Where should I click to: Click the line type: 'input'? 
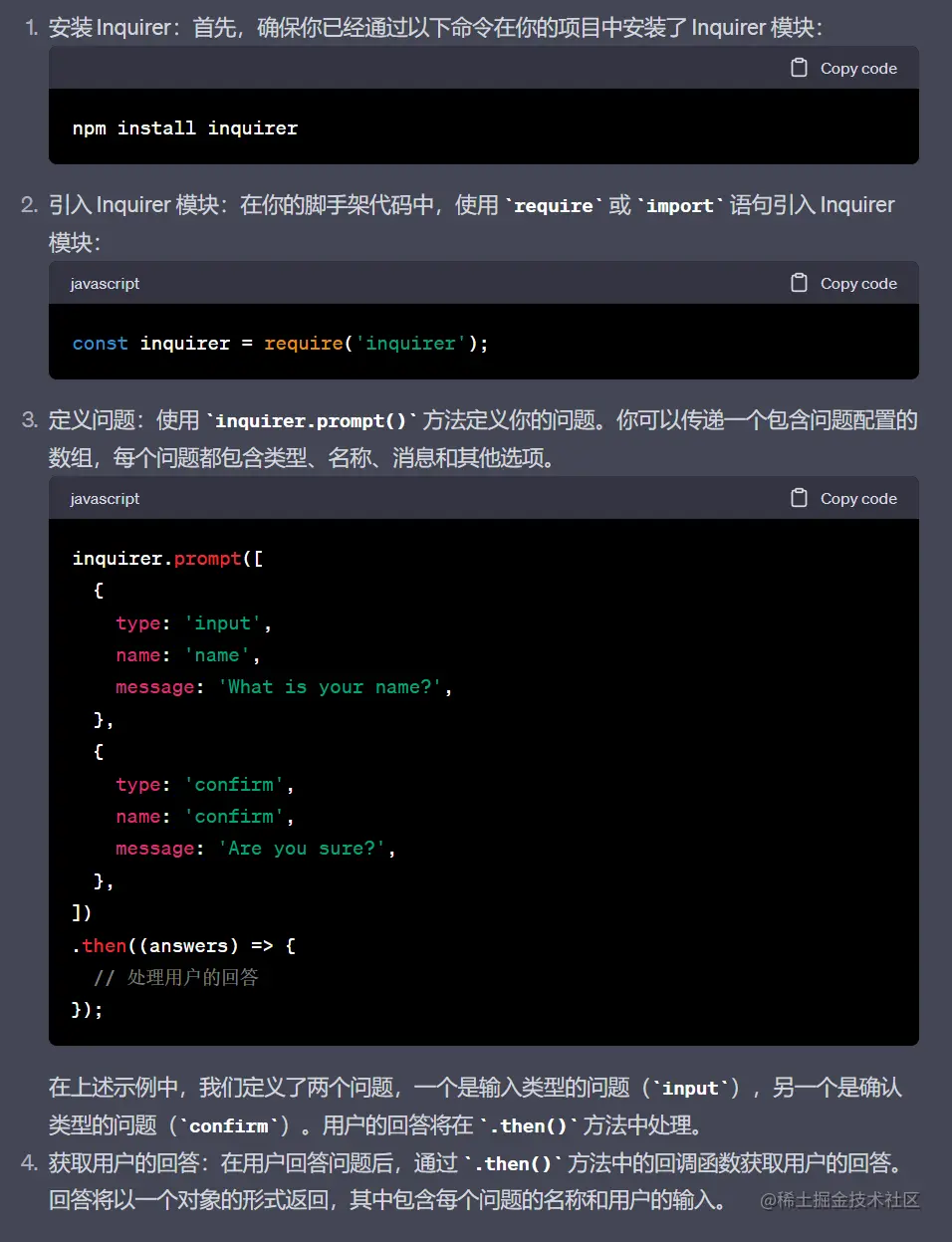pos(193,622)
